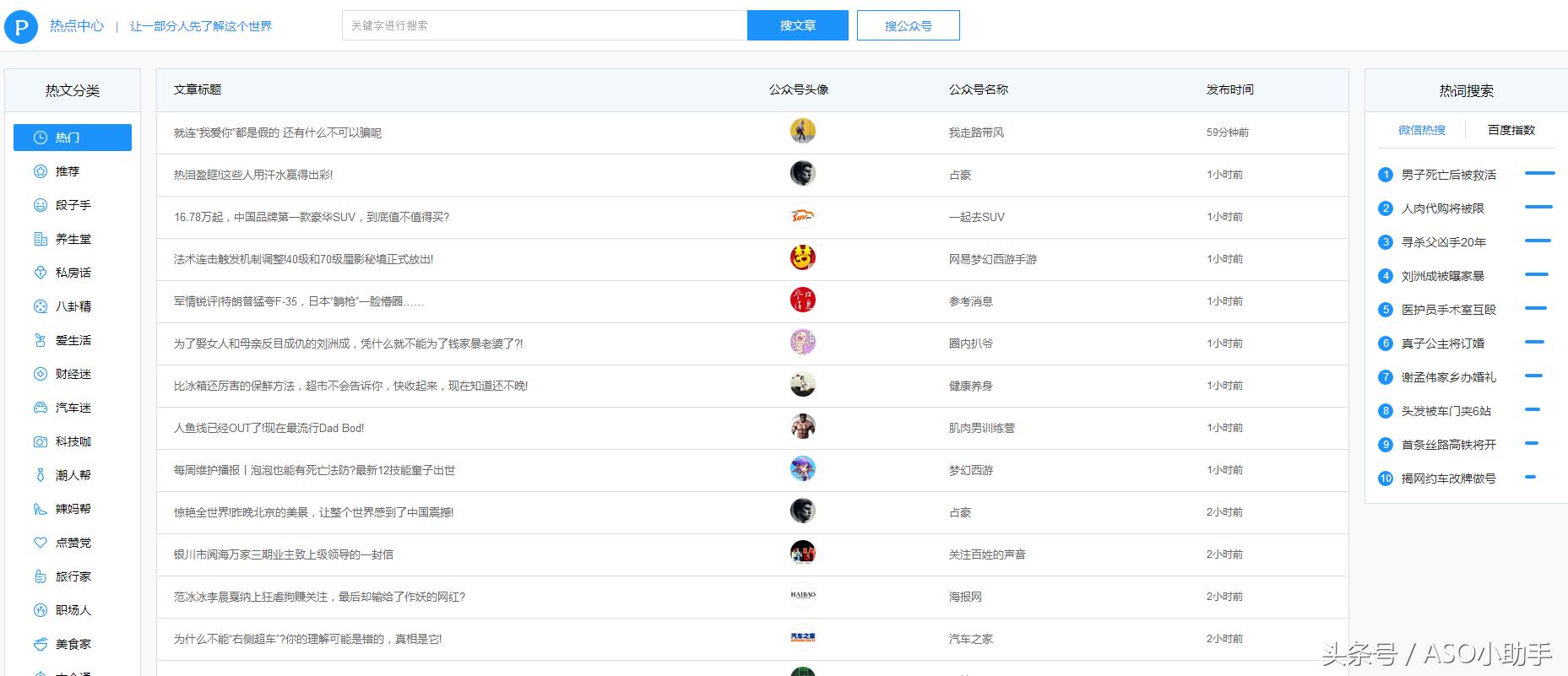Open hot search 人肉代购将被限
1568x676 pixels.
point(1443,208)
